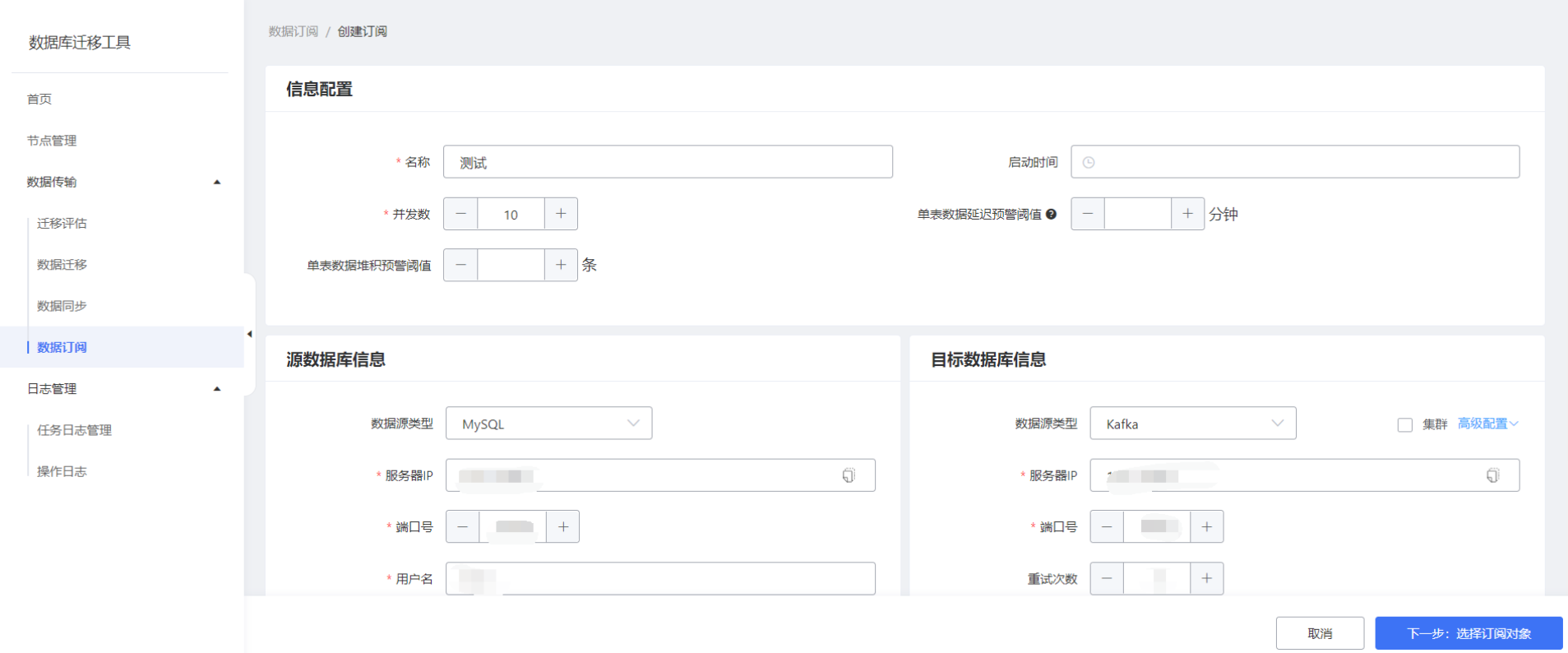Click the source 服务器IP input field
Viewport: 1568px width, 653px height.
click(660, 475)
